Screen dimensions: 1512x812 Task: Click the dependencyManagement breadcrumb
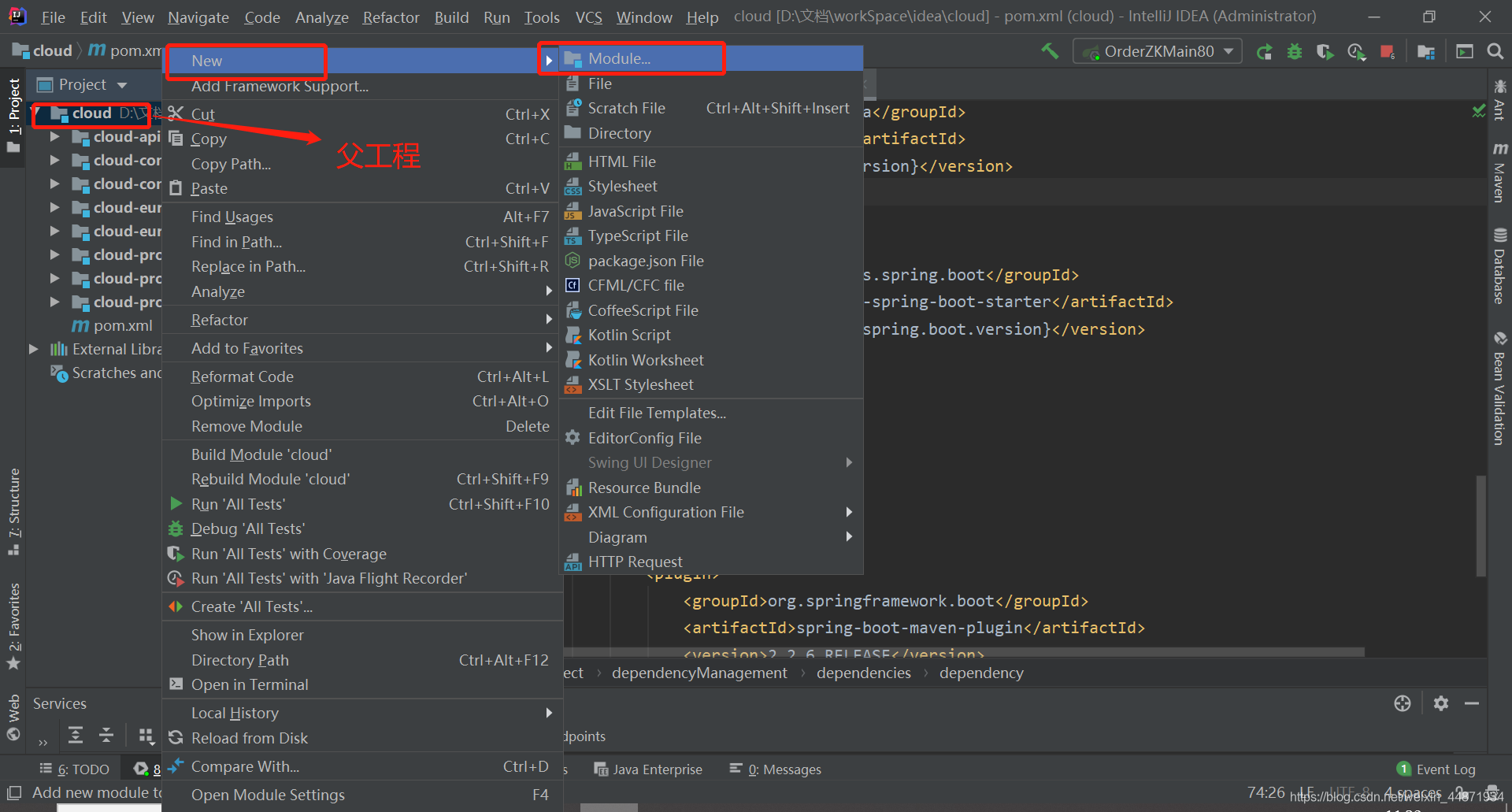click(699, 673)
